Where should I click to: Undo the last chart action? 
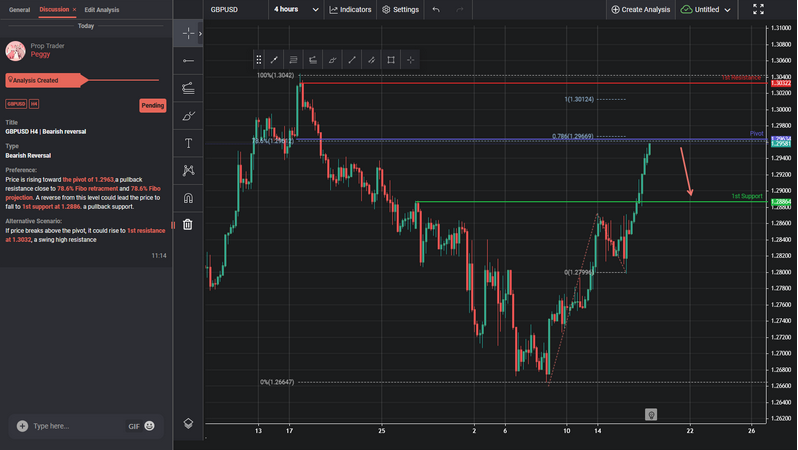pos(436,10)
